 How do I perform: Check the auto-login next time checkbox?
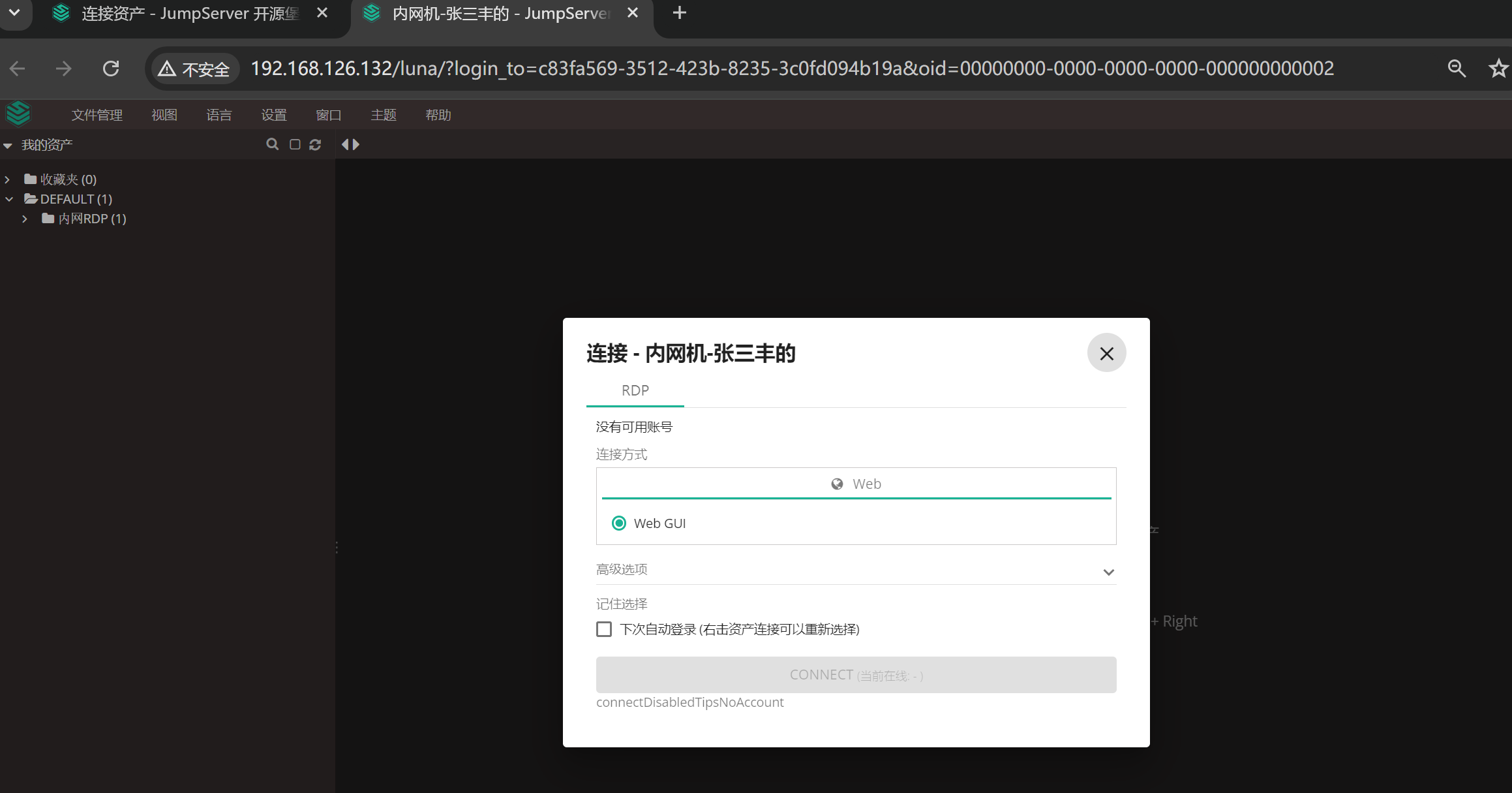tap(604, 629)
